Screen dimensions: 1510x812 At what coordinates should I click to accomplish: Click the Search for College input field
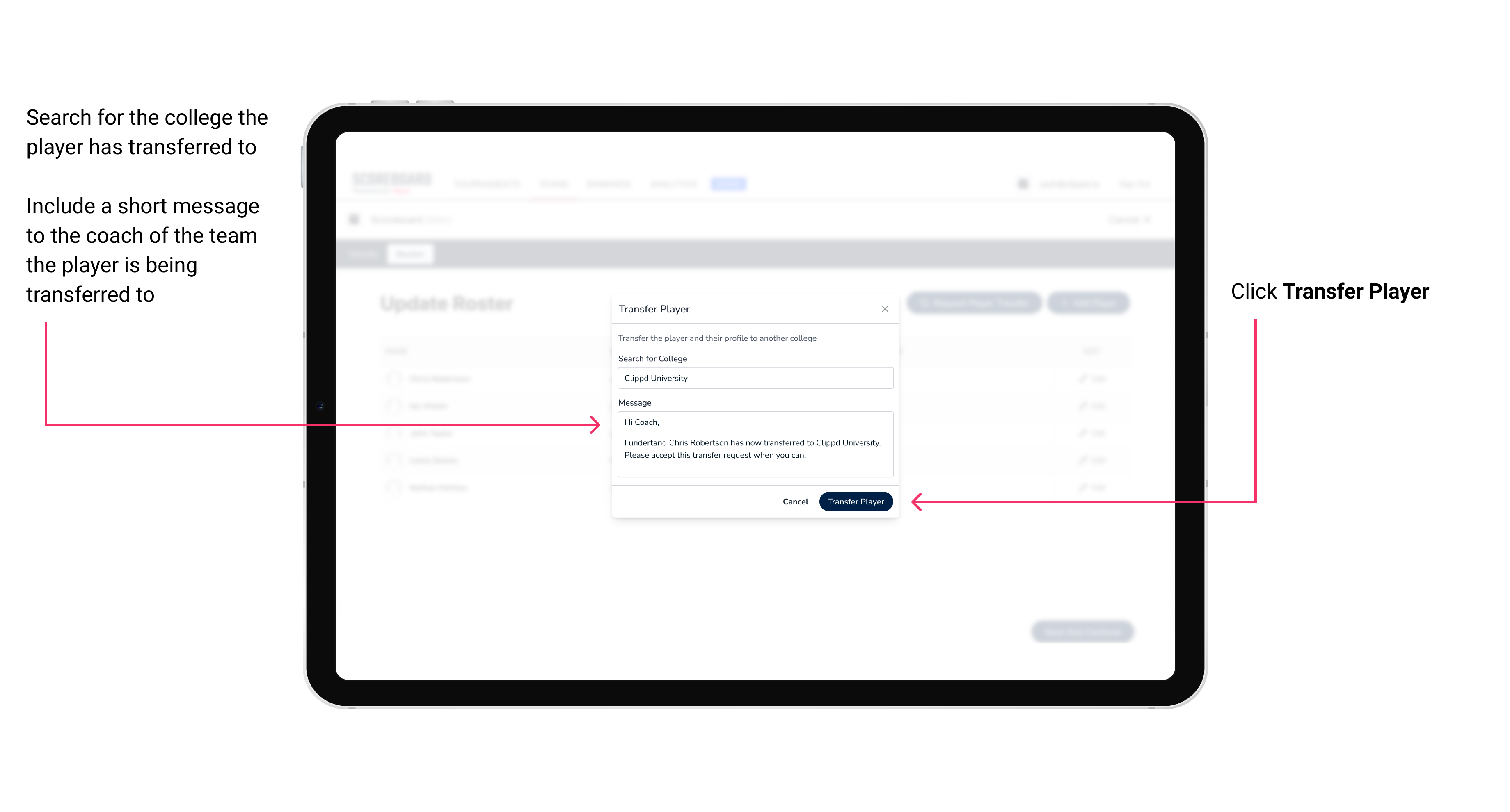coord(753,378)
